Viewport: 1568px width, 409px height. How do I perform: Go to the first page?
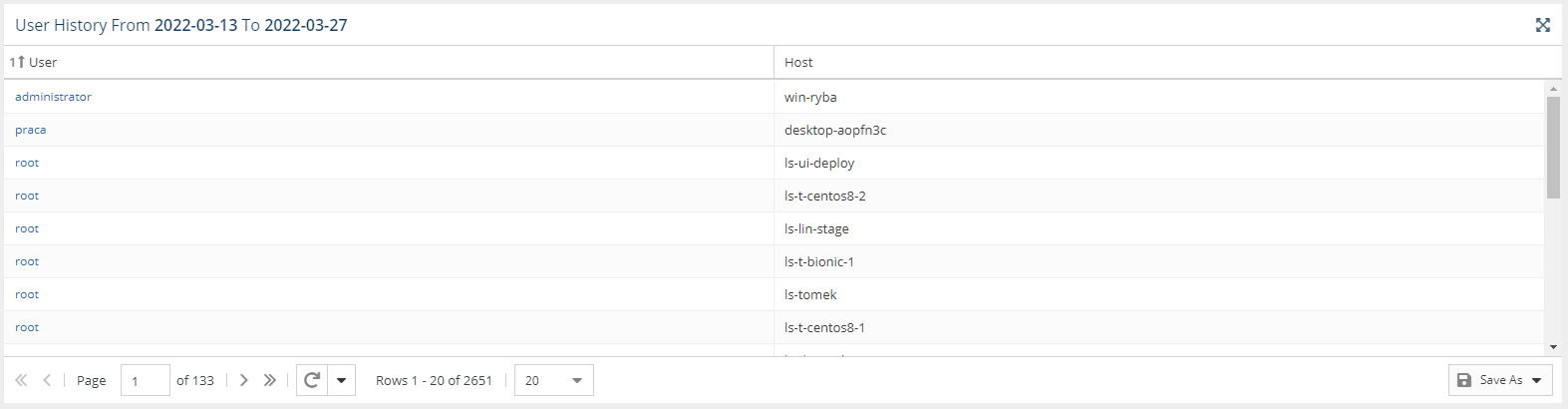(x=21, y=380)
